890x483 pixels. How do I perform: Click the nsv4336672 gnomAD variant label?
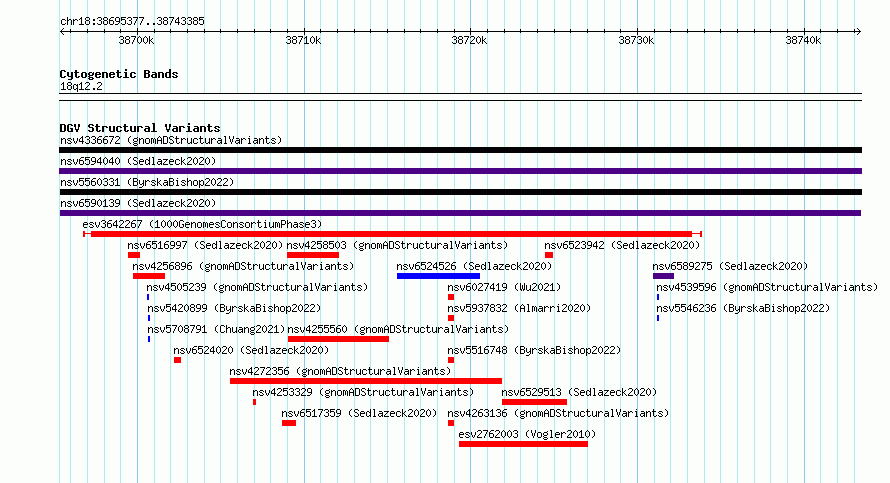coord(171,140)
